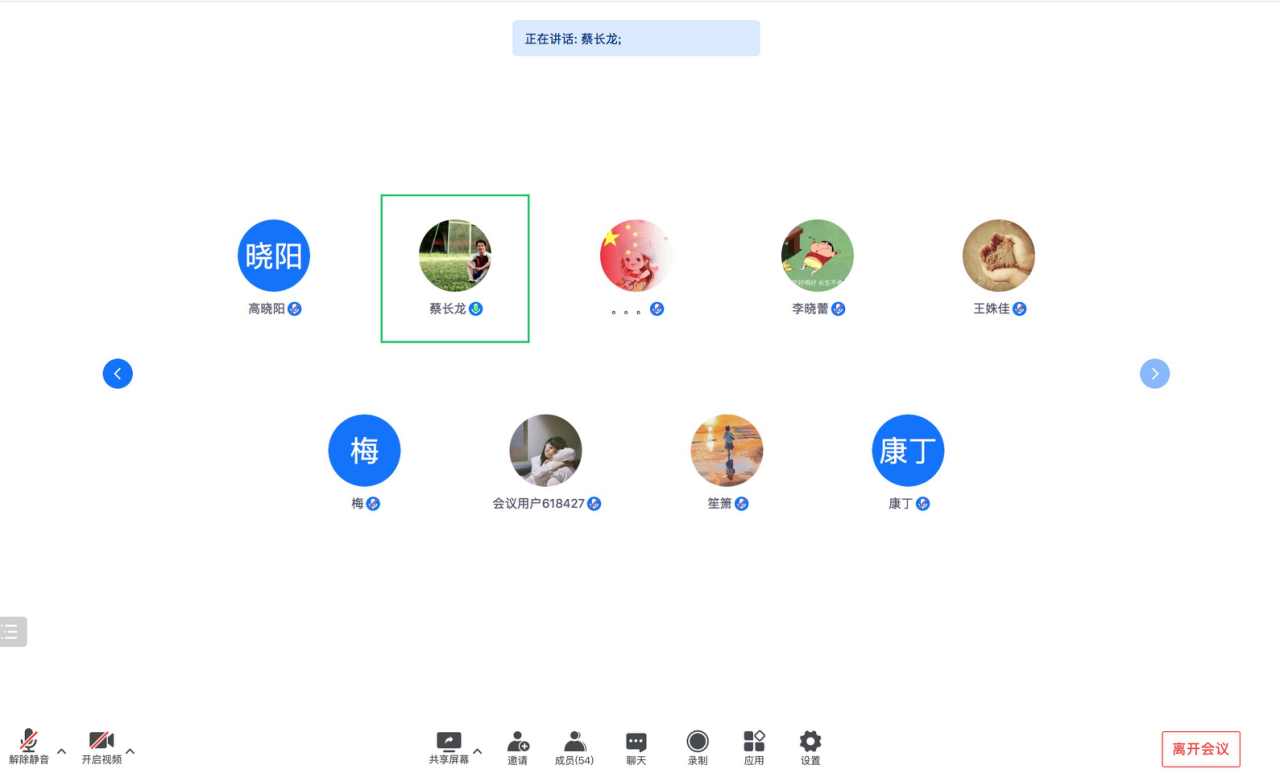Go to previous page of participants
The height and width of the screenshot is (773, 1280).
pos(118,374)
